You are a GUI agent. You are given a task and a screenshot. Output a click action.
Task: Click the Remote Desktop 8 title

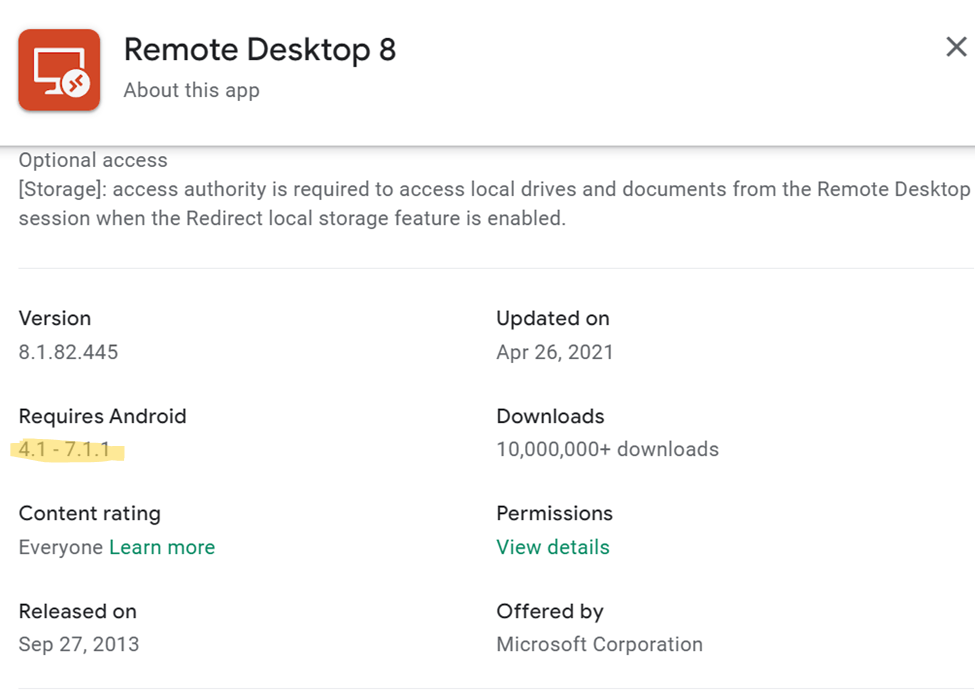point(260,49)
